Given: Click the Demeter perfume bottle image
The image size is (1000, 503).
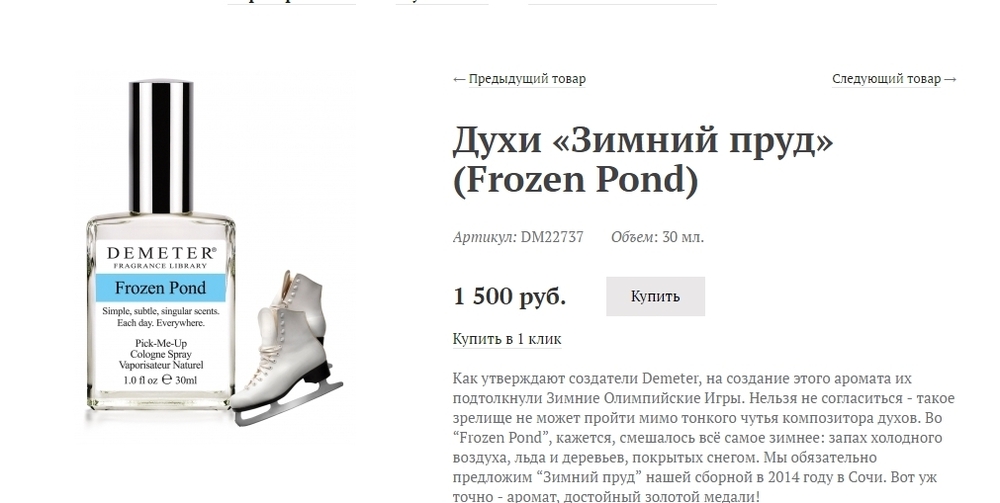Looking at the screenshot, I should point(161,245).
